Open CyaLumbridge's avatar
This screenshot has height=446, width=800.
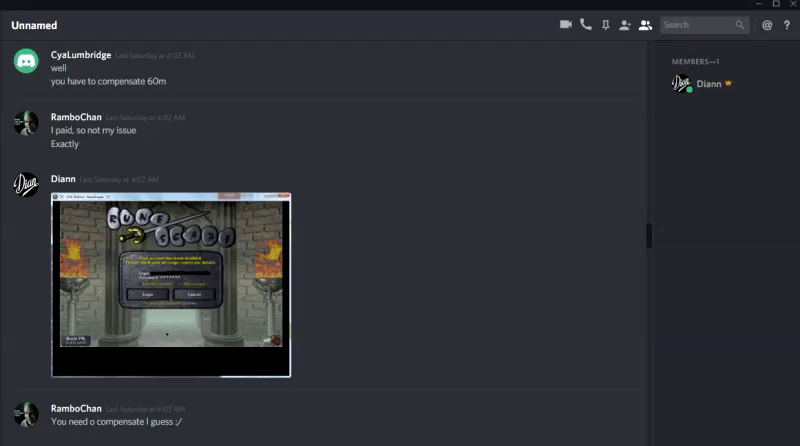pos(26,61)
